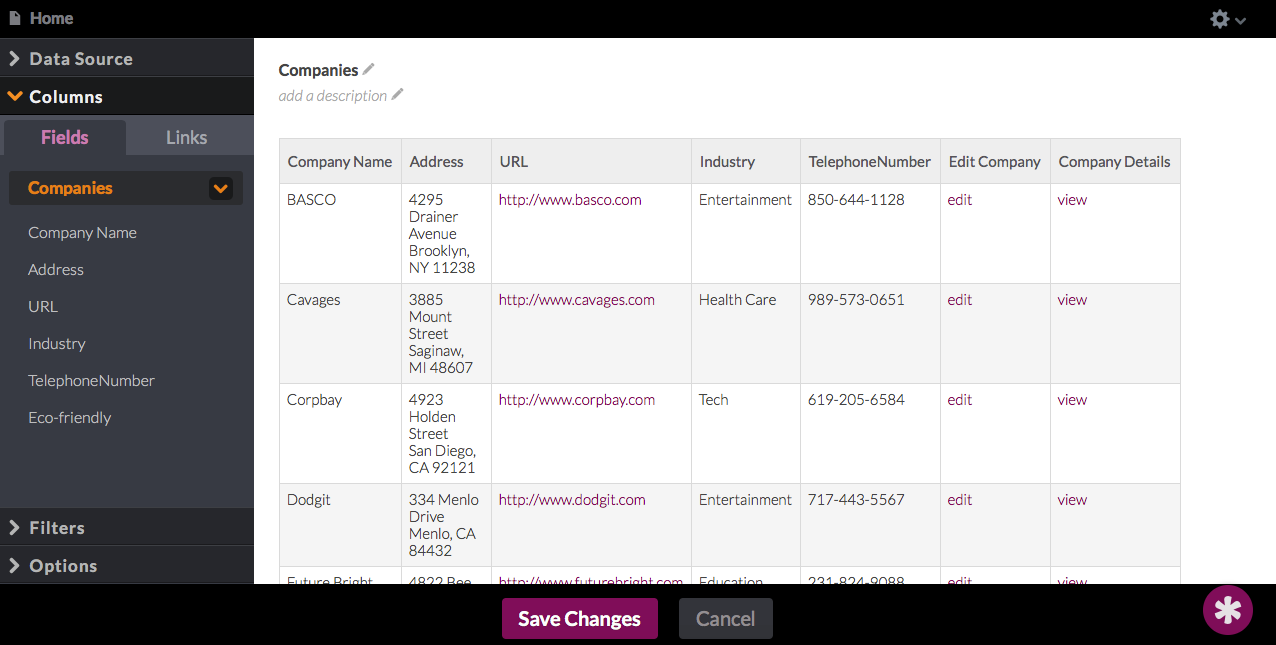Open the http://www.basco.com link

(570, 199)
